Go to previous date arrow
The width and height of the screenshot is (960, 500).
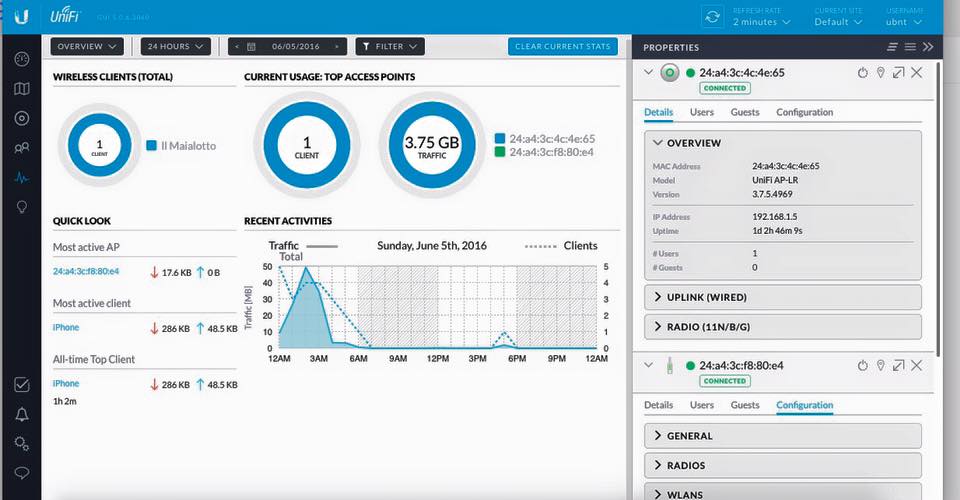pyautogui.click(x=236, y=47)
